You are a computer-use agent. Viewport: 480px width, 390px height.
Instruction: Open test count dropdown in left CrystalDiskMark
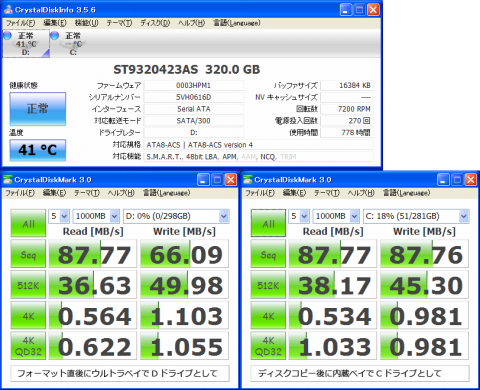click(59, 216)
